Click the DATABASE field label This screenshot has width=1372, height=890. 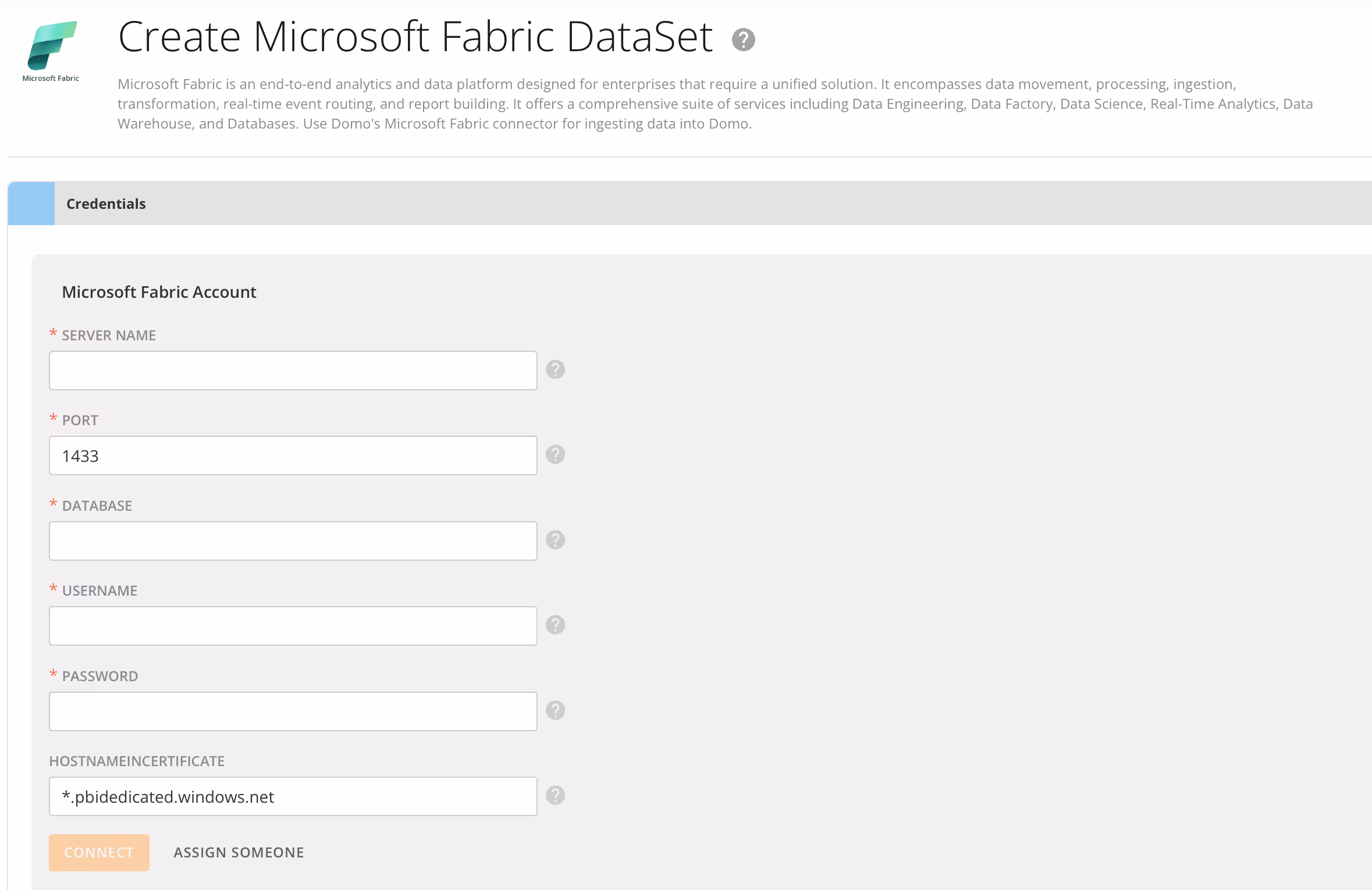pos(97,506)
